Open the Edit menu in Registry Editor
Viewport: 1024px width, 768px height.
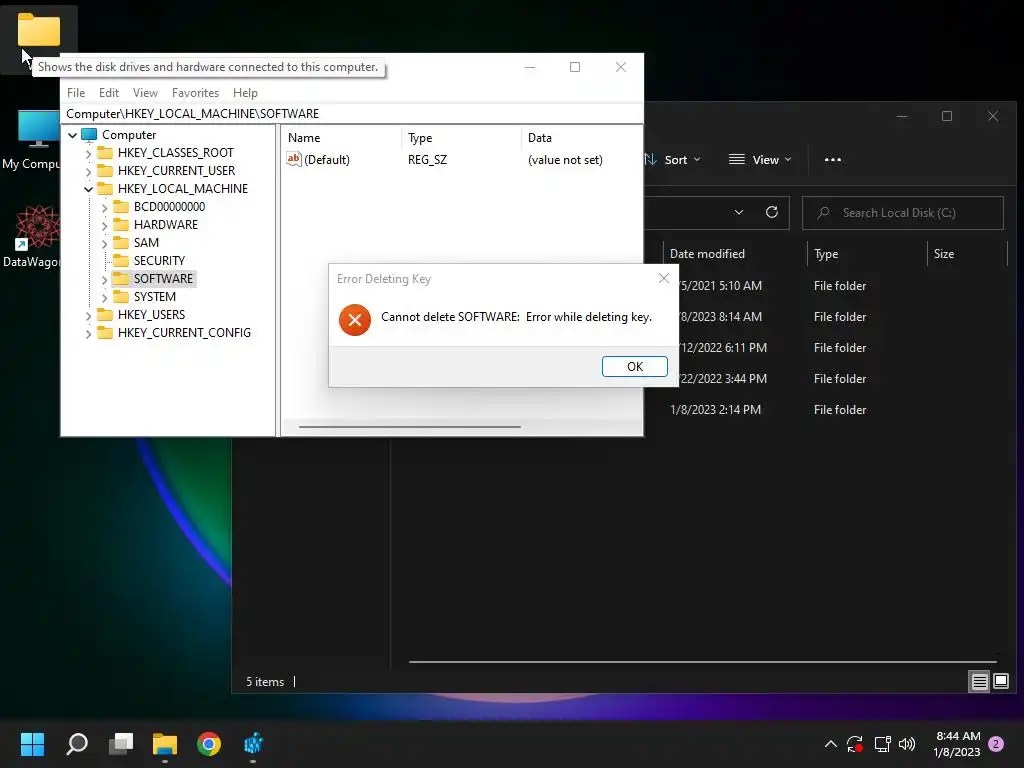[x=108, y=93]
